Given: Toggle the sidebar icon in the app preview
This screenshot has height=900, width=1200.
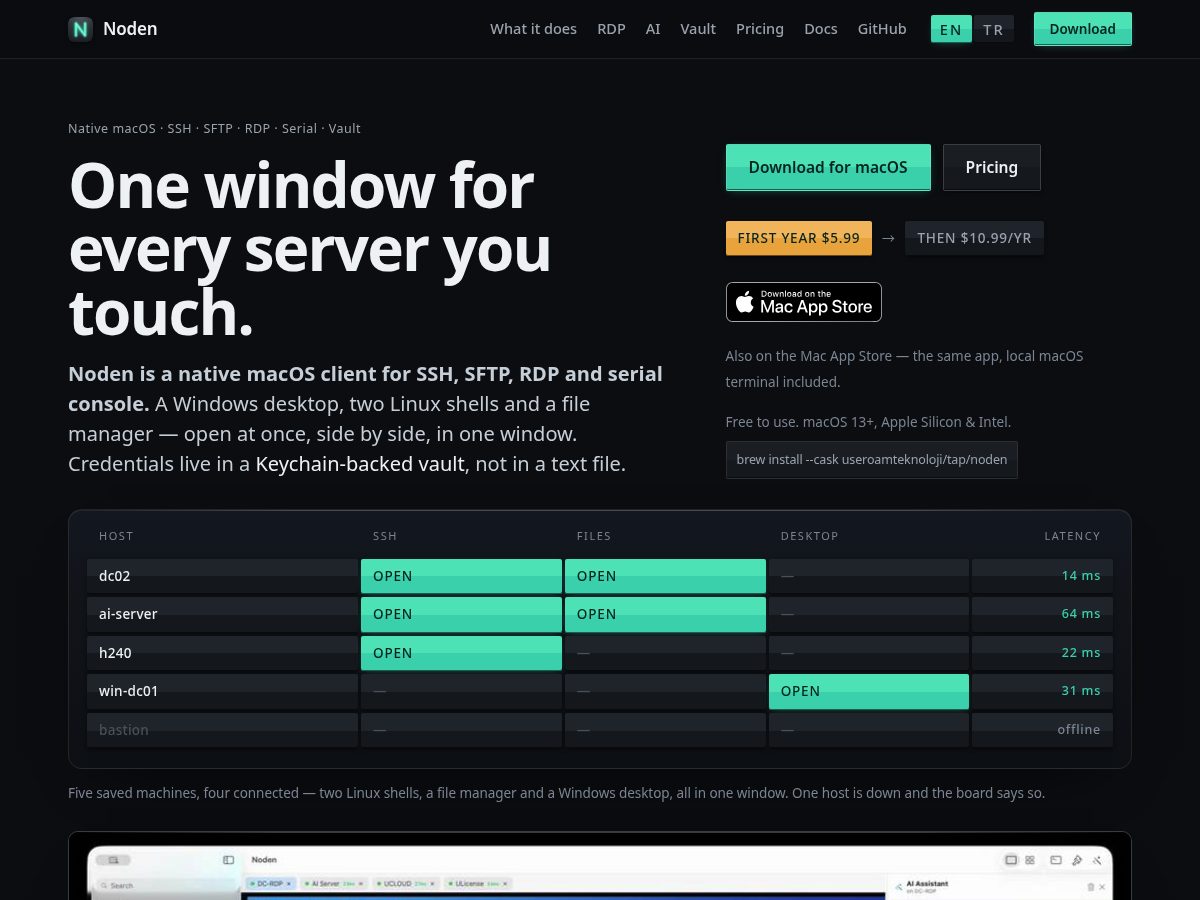Looking at the screenshot, I should click(228, 859).
